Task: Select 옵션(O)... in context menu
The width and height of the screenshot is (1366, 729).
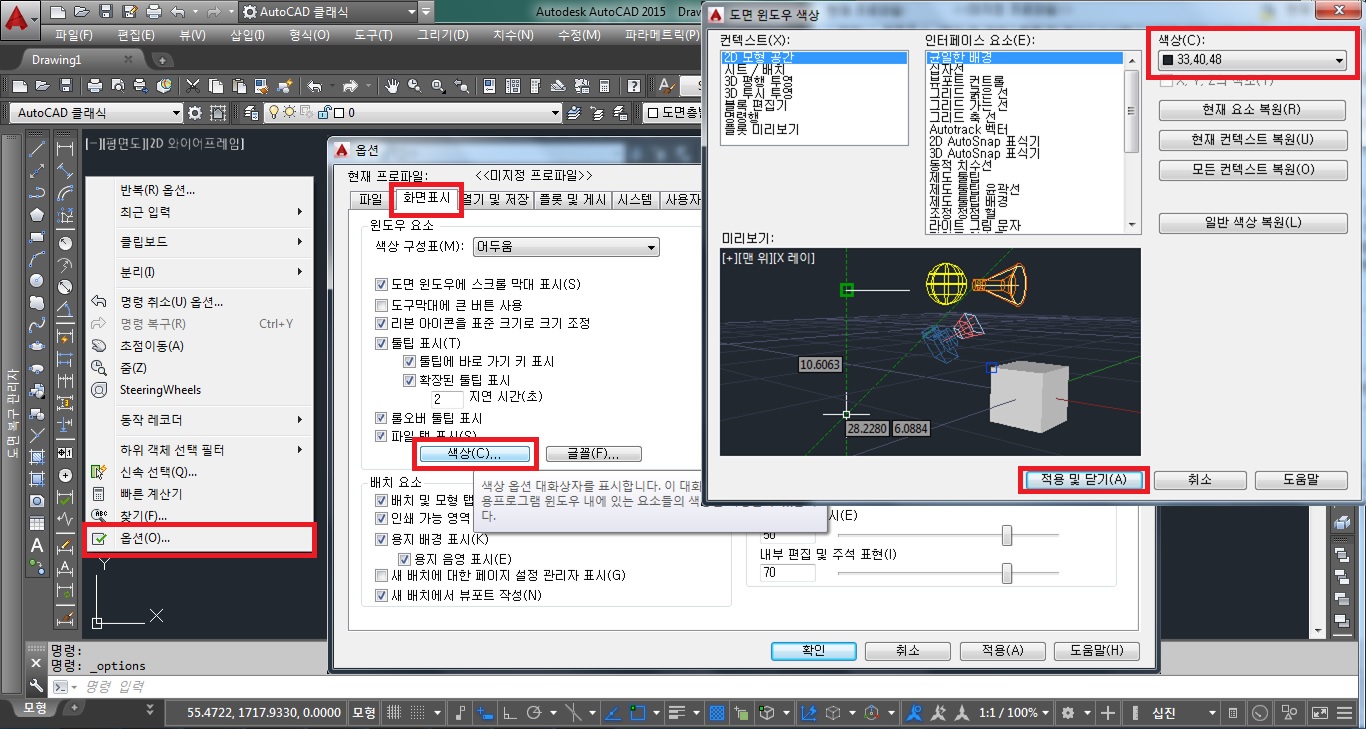Action: coord(200,538)
